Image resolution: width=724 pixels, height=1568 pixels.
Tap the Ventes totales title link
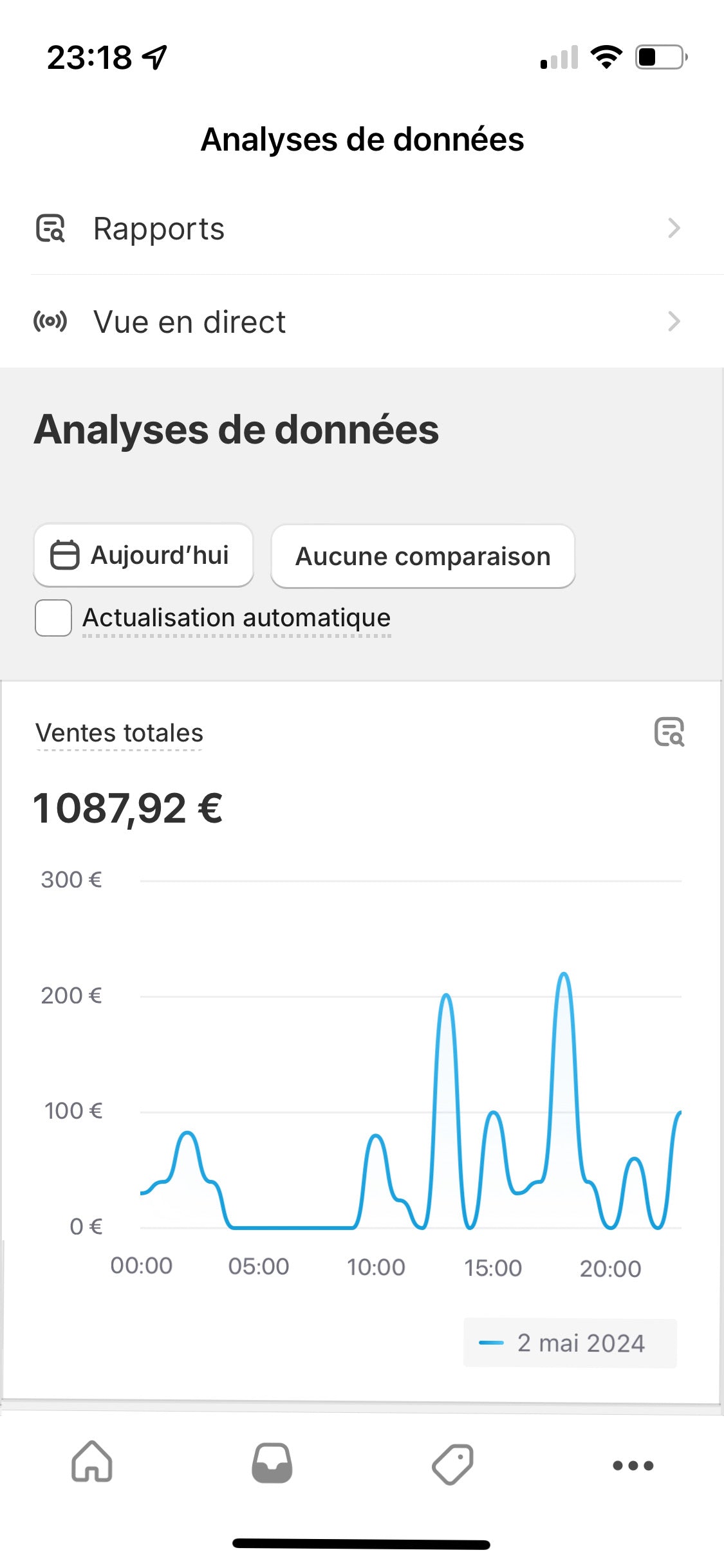click(x=119, y=733)
